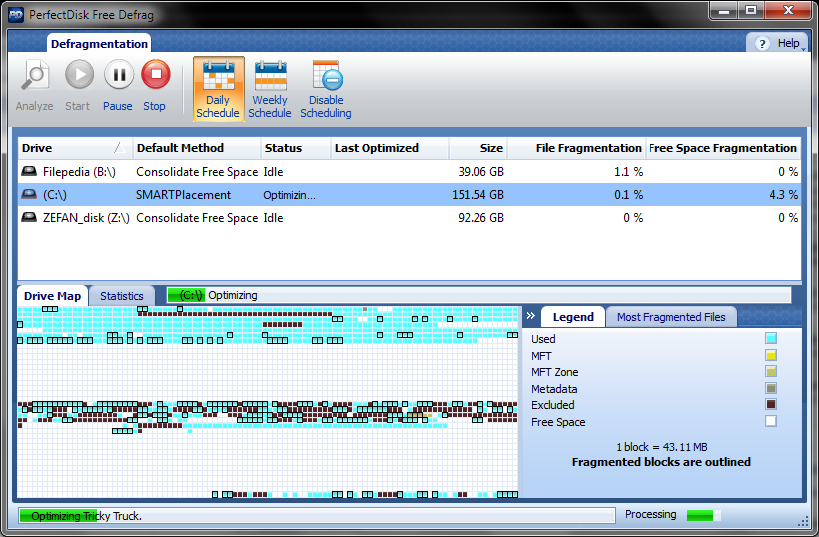
Task: Click the PerfectDisk app icon in title bar
Action: (16, 15)
